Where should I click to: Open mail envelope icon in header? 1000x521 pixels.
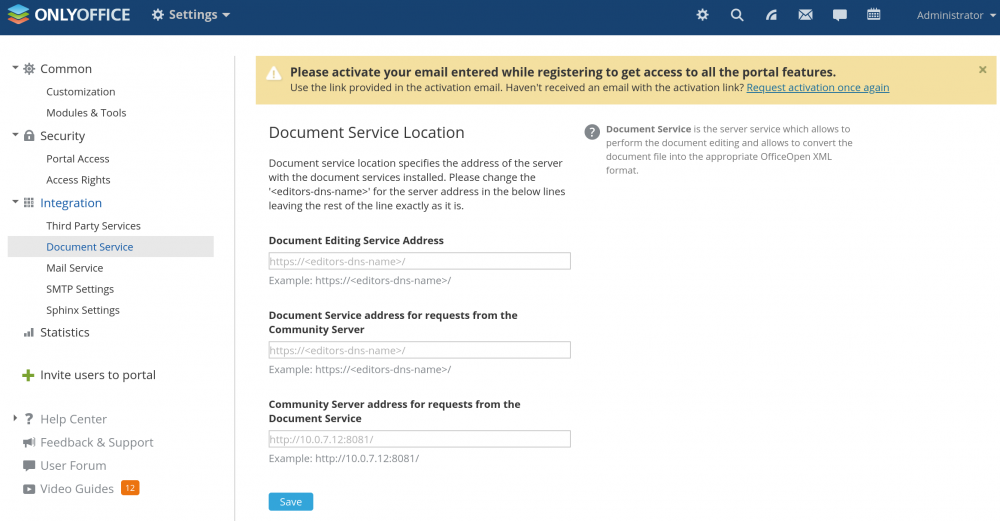(805, 15)
